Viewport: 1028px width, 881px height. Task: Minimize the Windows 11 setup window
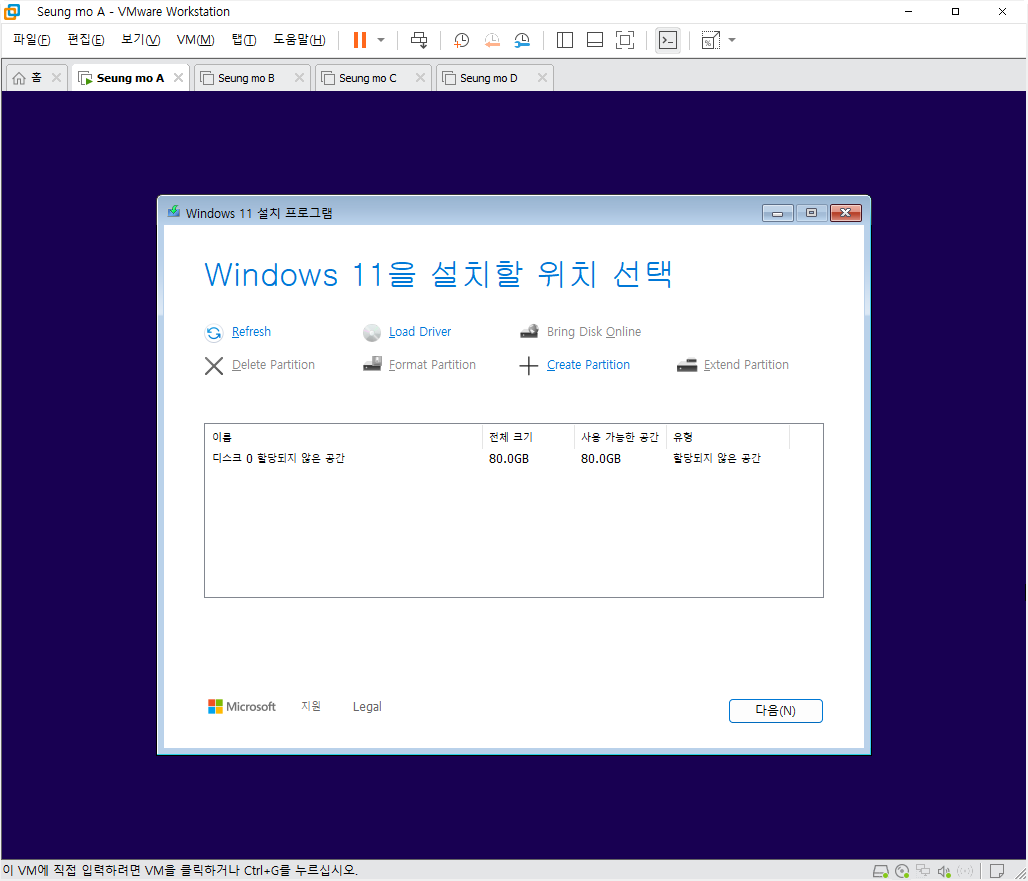(x=778, y=213)
